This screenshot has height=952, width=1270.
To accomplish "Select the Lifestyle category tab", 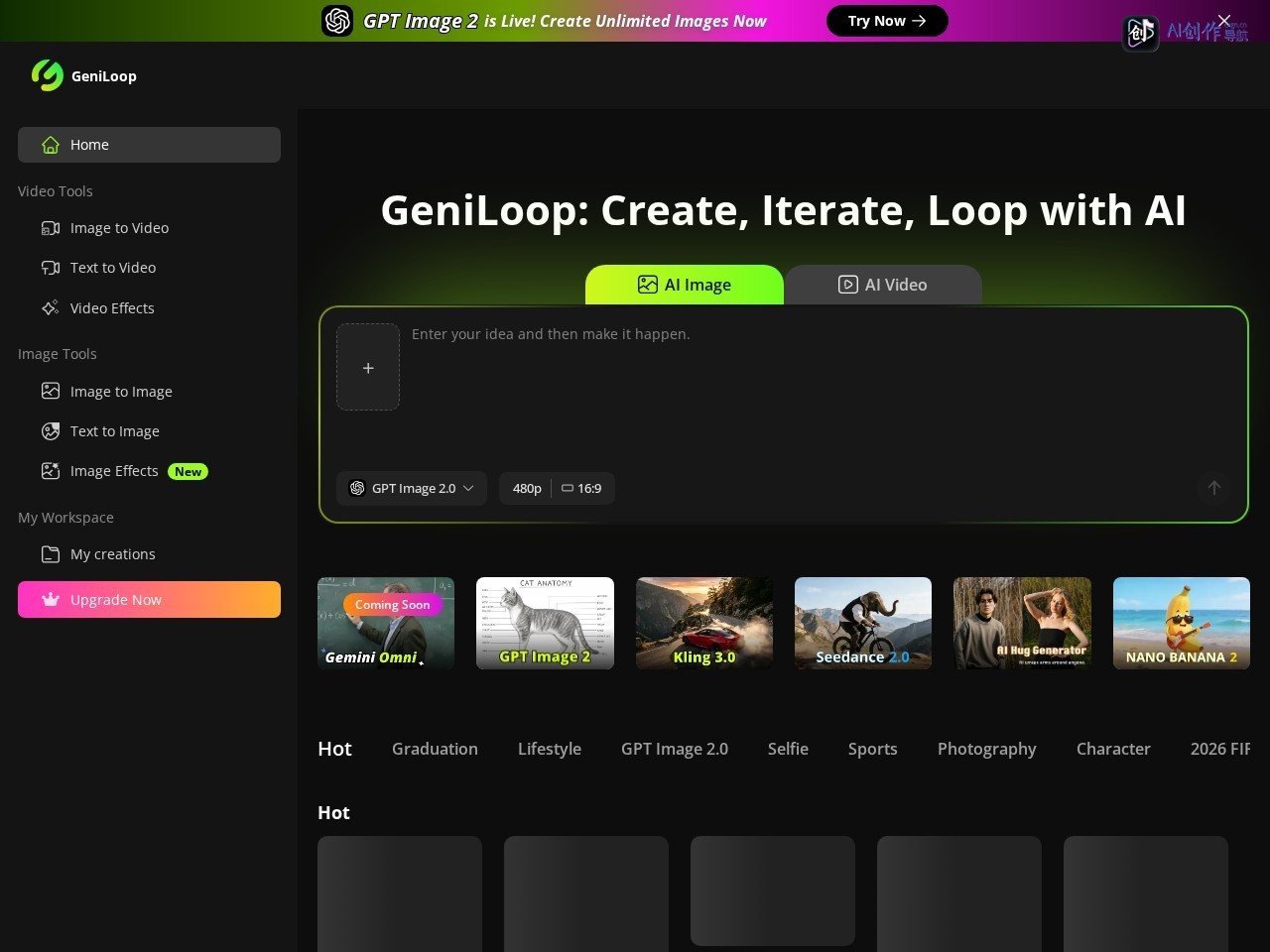I will [550, 749].
